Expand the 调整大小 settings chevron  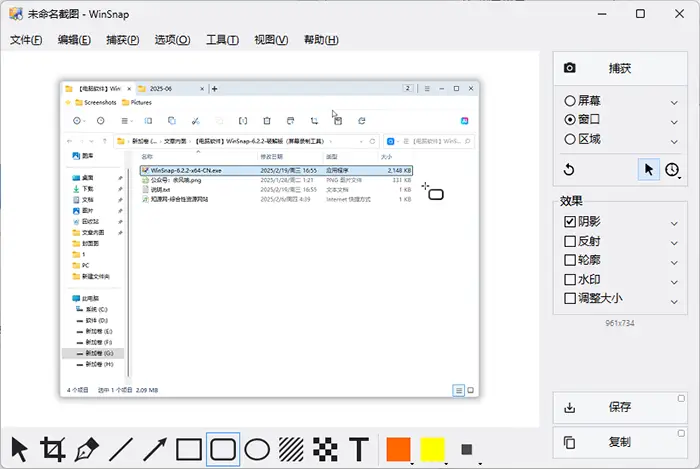coord(674,302)
